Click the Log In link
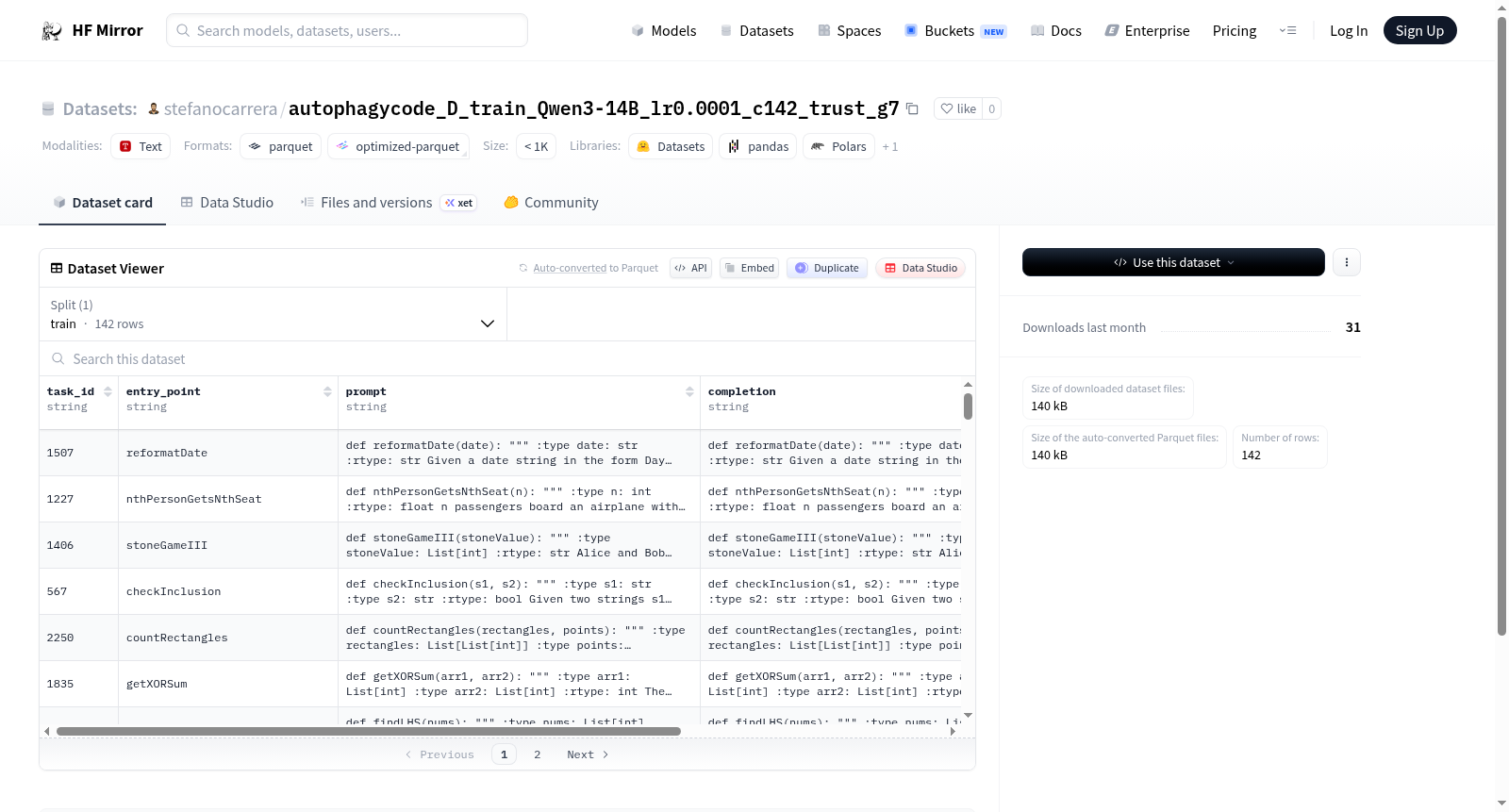The height and width of the screenshot is (812, 1509). (1349, 30)
